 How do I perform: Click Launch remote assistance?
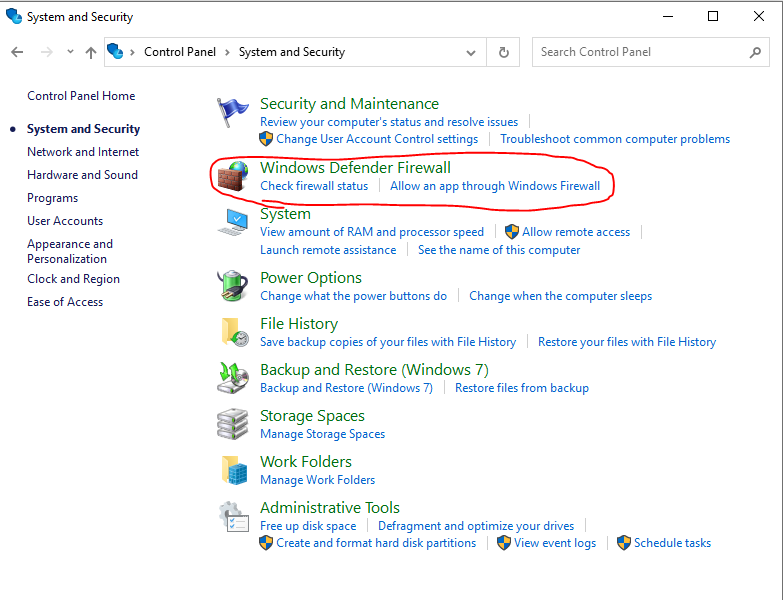328,250
